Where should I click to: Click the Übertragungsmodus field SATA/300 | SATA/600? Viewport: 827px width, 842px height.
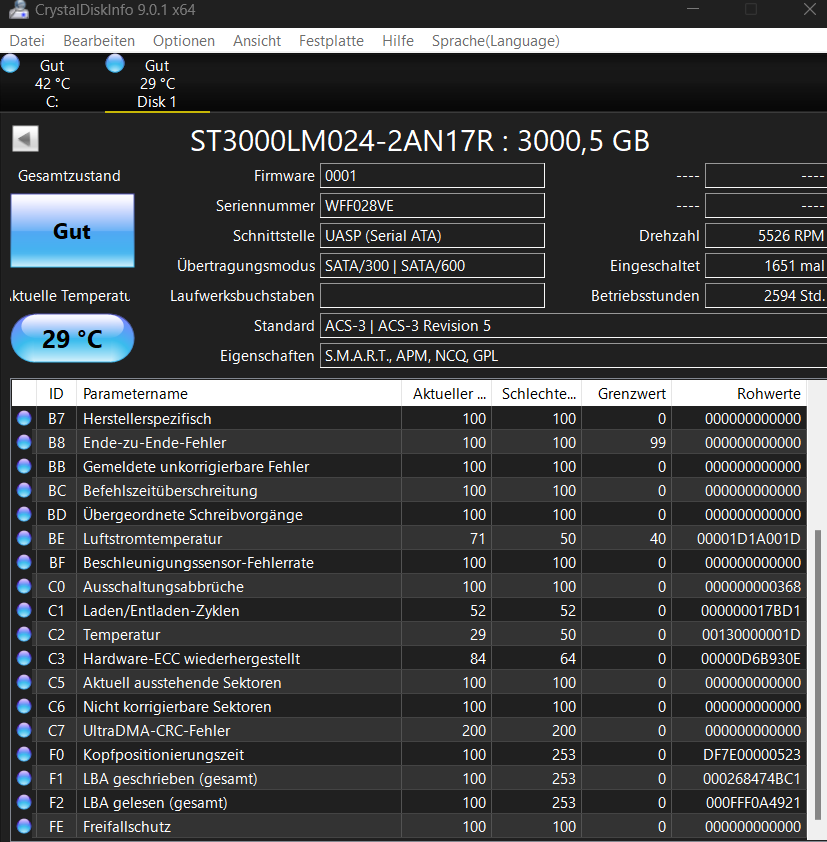coord(432,266)
